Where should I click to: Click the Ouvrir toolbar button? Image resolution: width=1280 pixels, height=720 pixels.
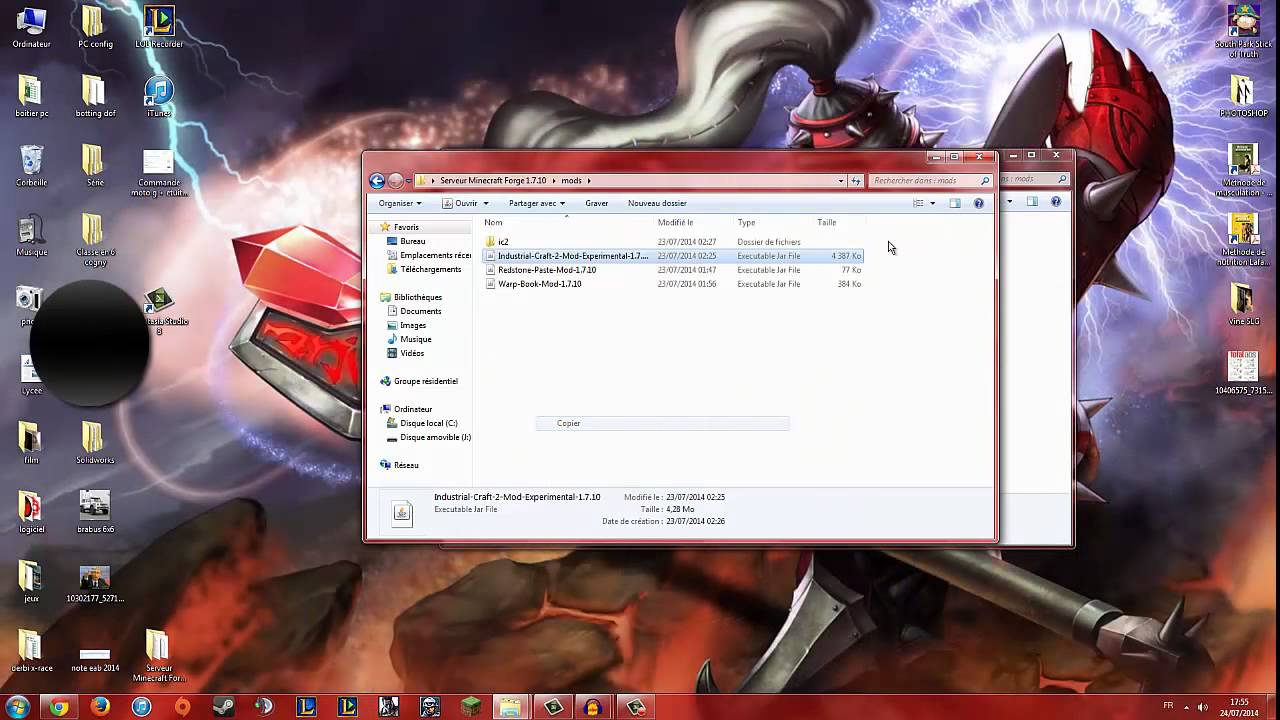click(x=461, y=203)
